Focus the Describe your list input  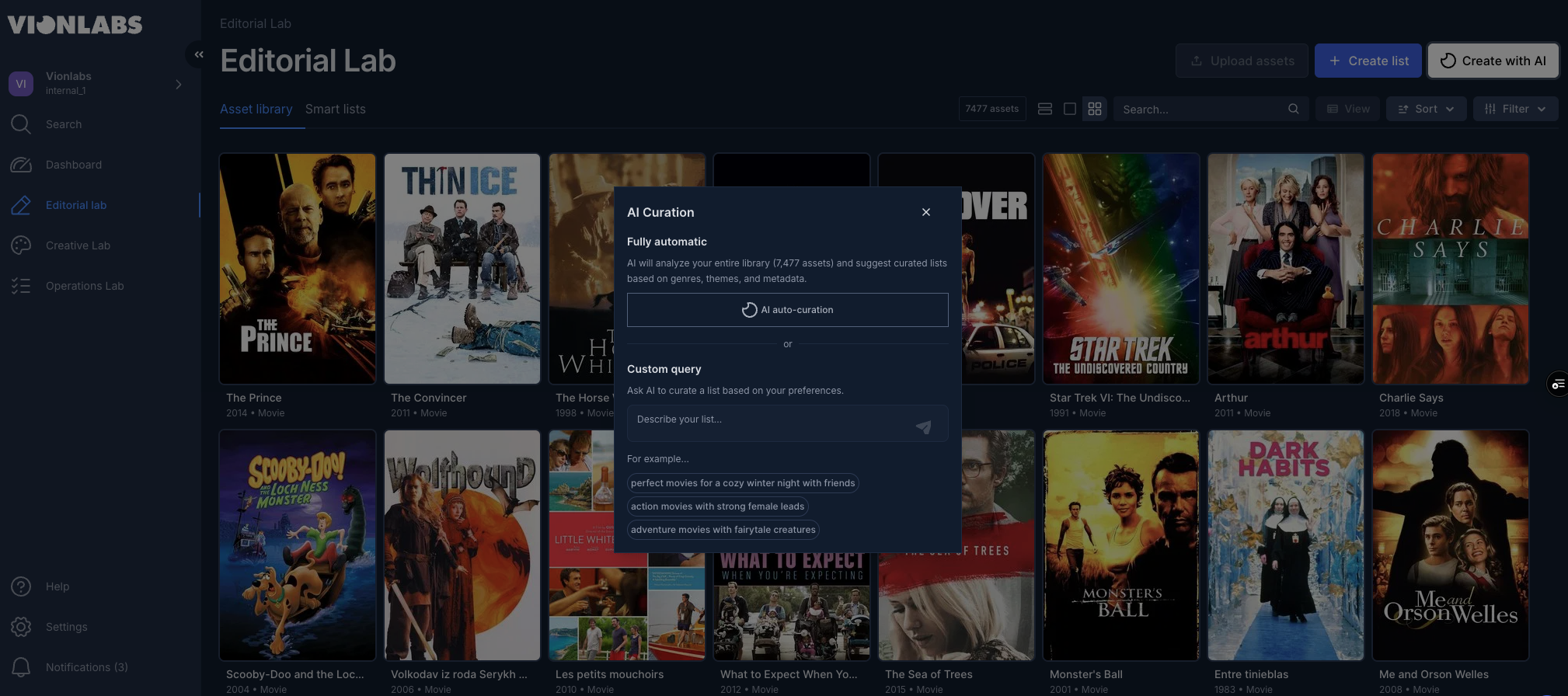[787, 423]
